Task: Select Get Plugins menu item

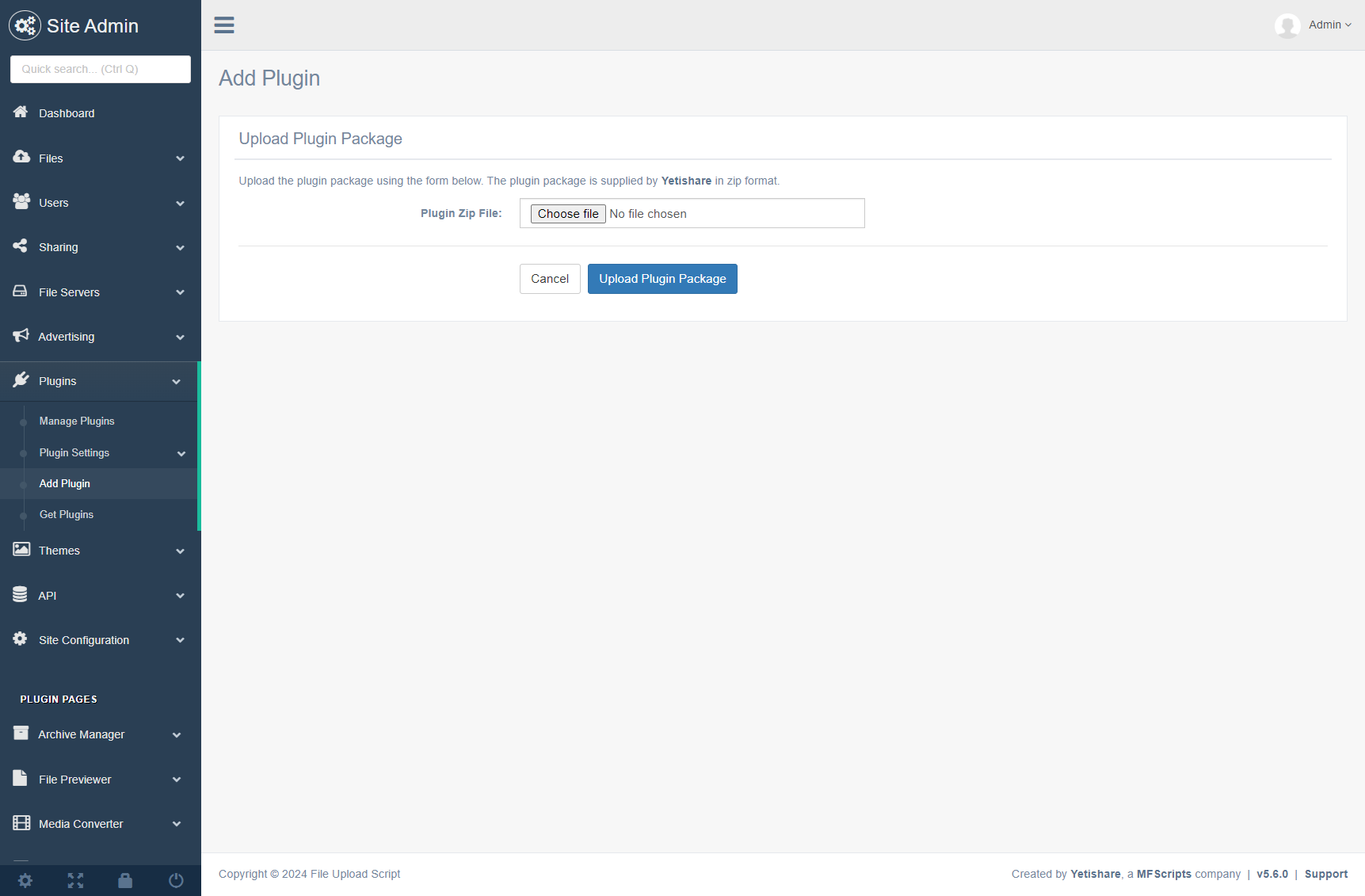Action: [67, 515]
